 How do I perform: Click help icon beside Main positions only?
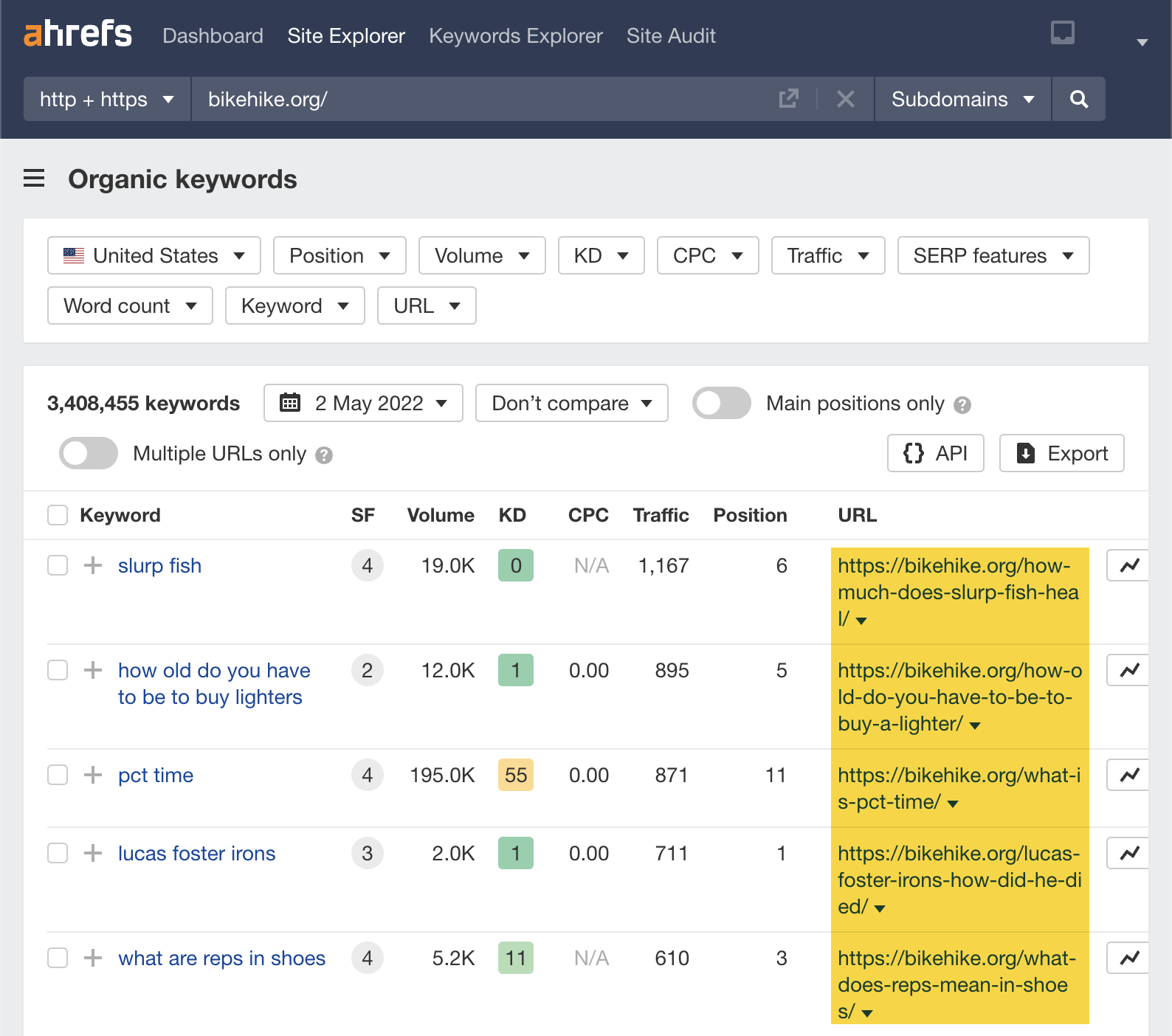[962, 405]
